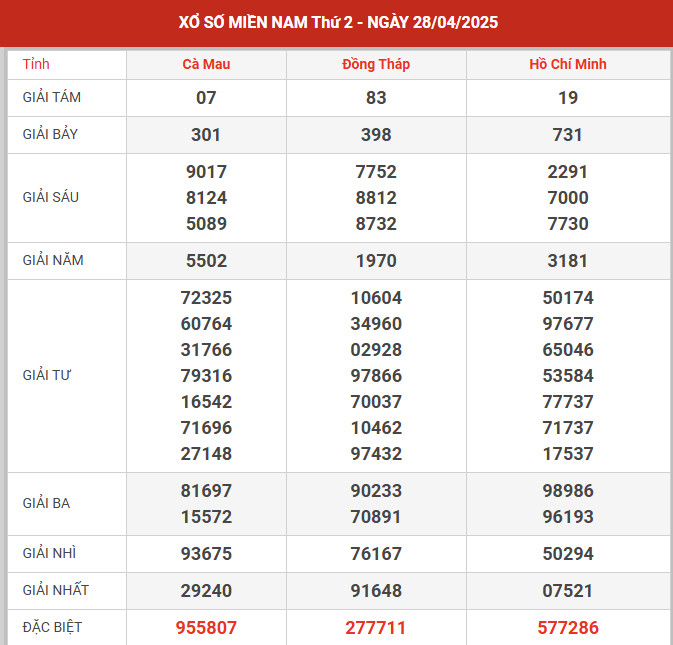Click fourth prize number 60764

[206, 324]
